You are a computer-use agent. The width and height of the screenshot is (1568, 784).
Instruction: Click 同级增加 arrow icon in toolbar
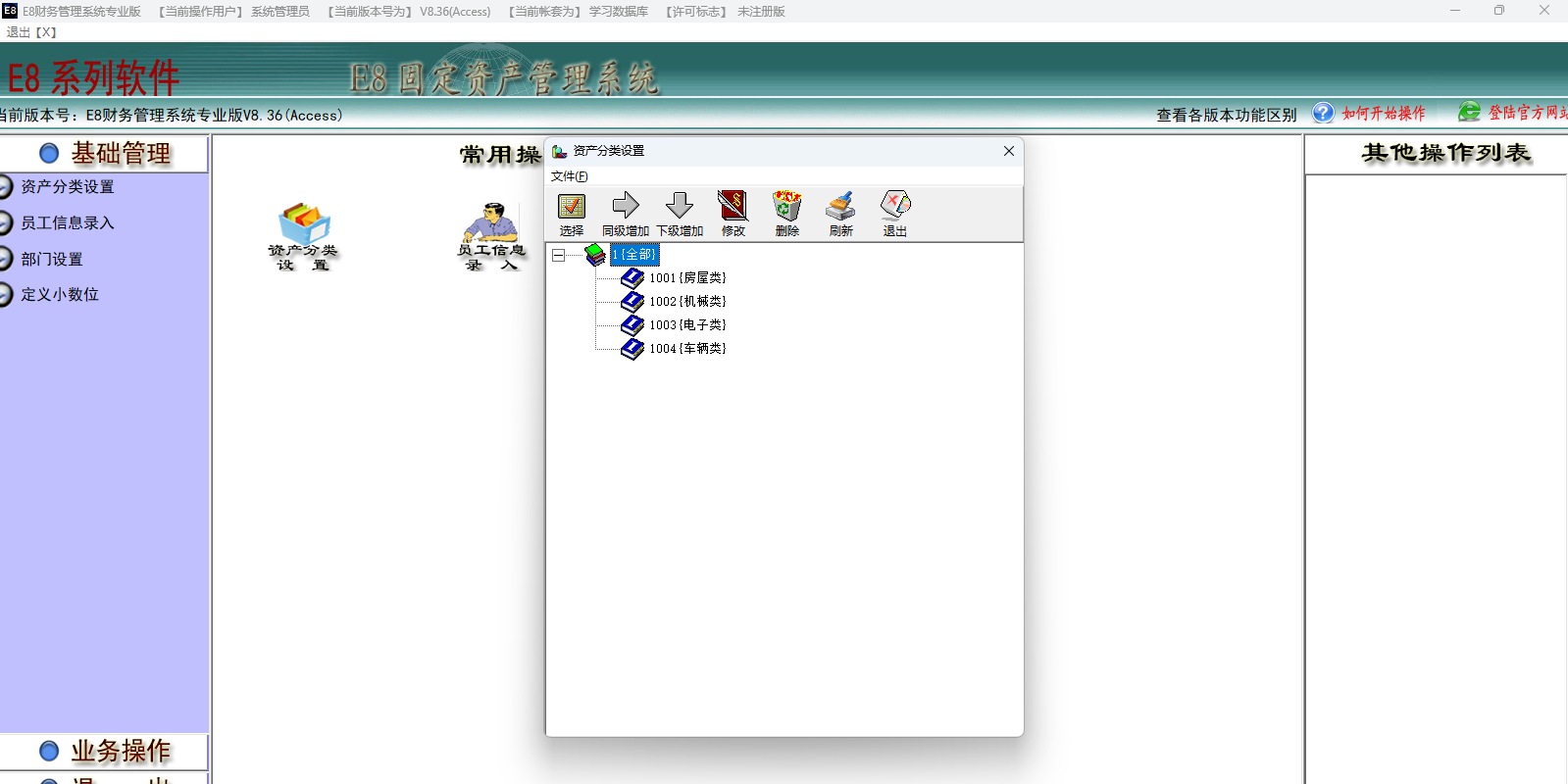[626, 206]
